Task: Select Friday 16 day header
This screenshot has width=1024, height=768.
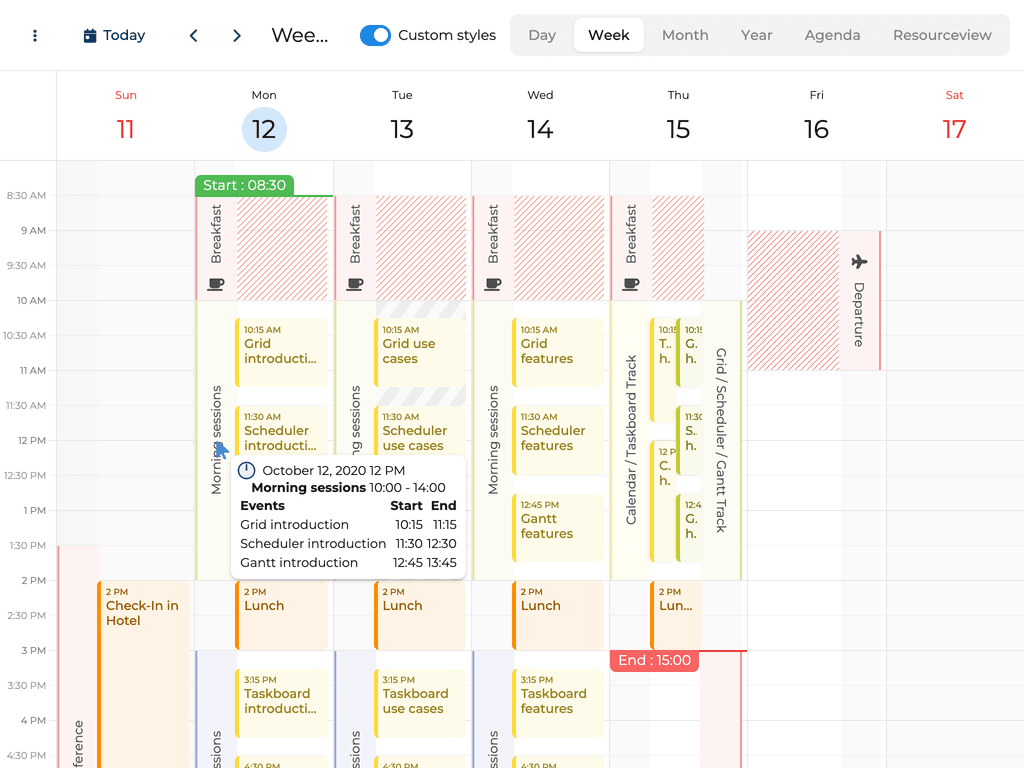Action: [816, 116]
